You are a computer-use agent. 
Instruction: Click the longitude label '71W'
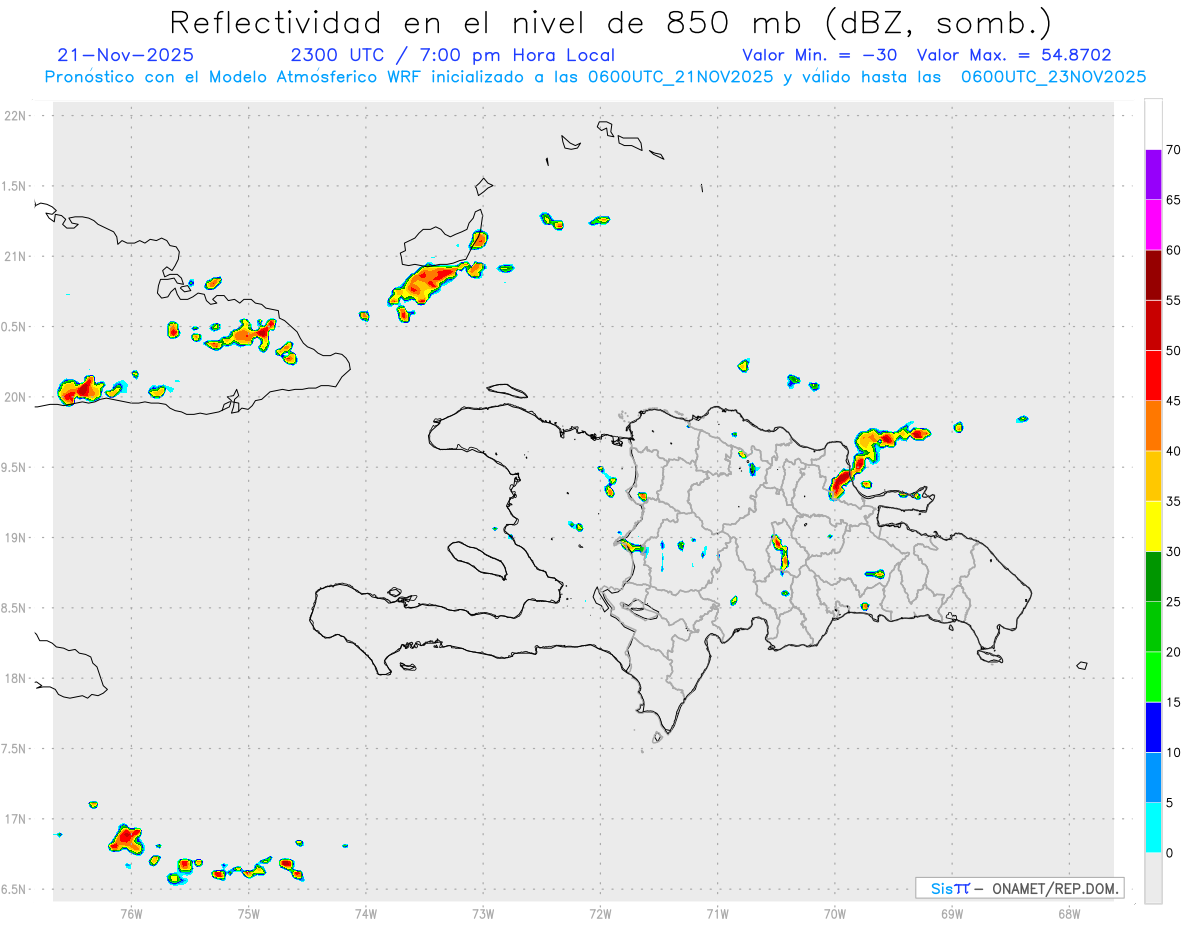[717, 913]
